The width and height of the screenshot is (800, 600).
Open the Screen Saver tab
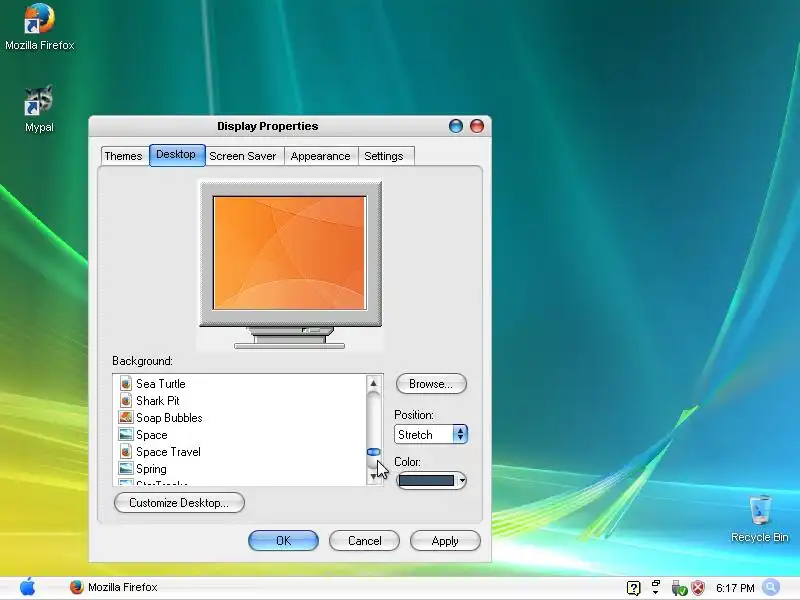coord(243,156)
